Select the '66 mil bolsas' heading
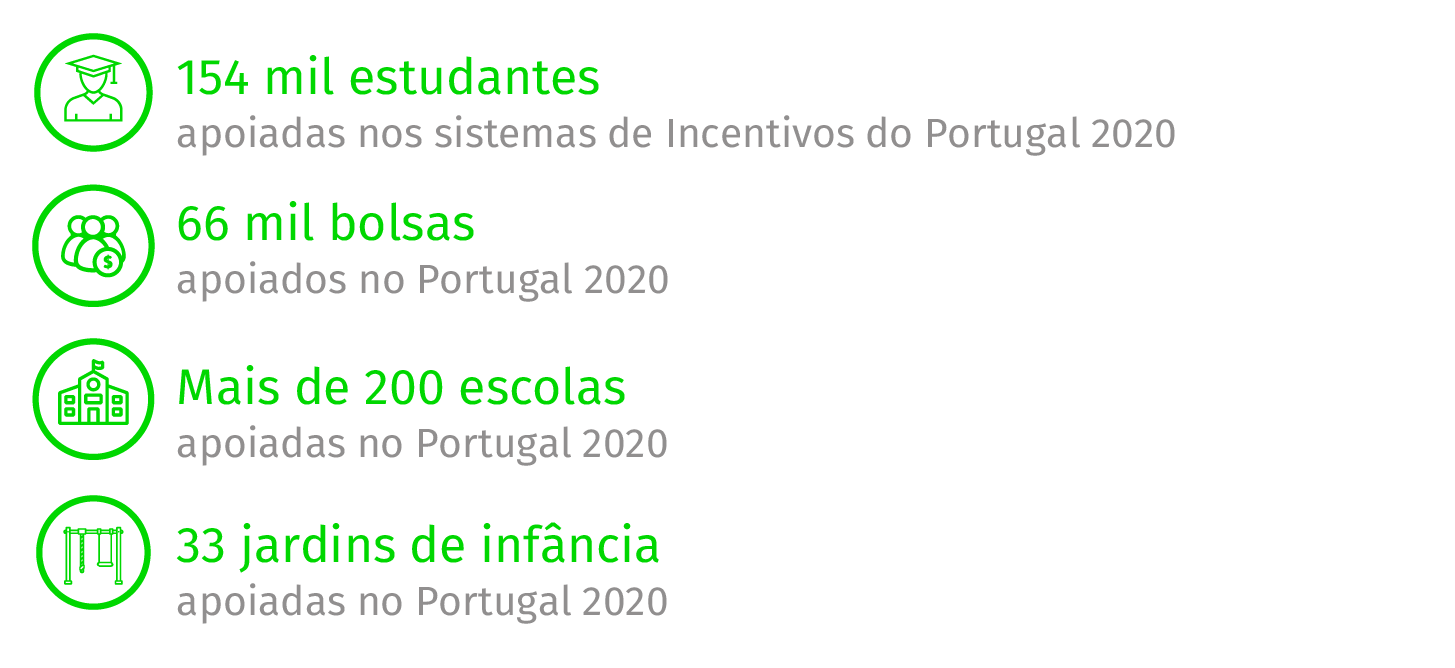1455x668 pixels. coord(326,223)
